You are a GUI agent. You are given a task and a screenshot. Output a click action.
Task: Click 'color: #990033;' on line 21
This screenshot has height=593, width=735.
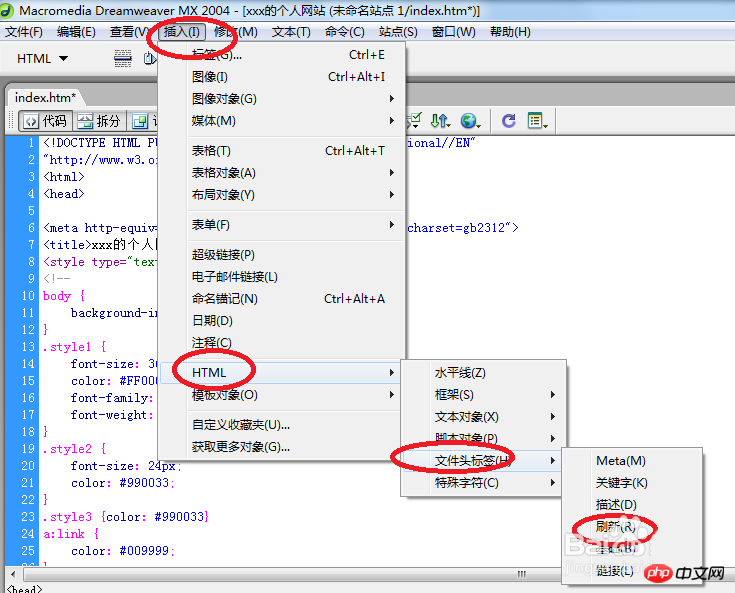coord(122,483)
